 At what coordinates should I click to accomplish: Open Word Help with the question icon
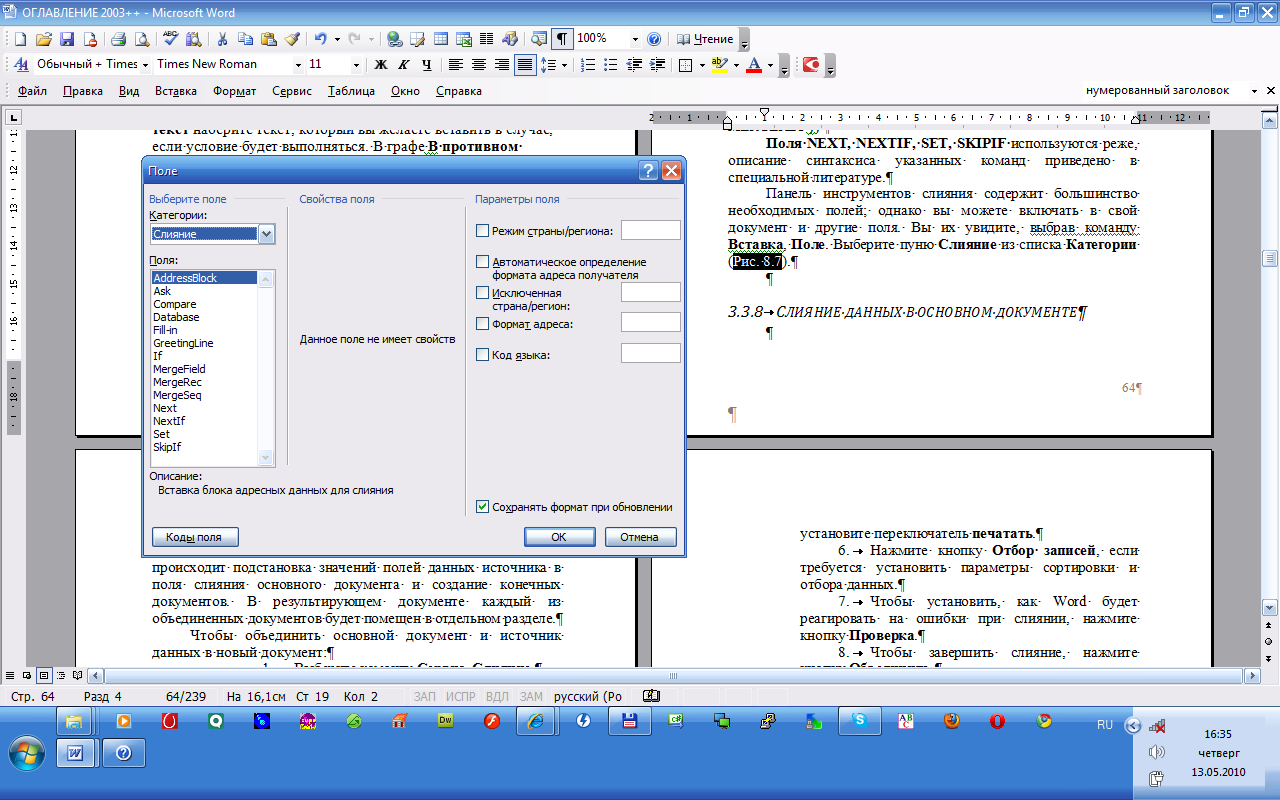[654, 39]
